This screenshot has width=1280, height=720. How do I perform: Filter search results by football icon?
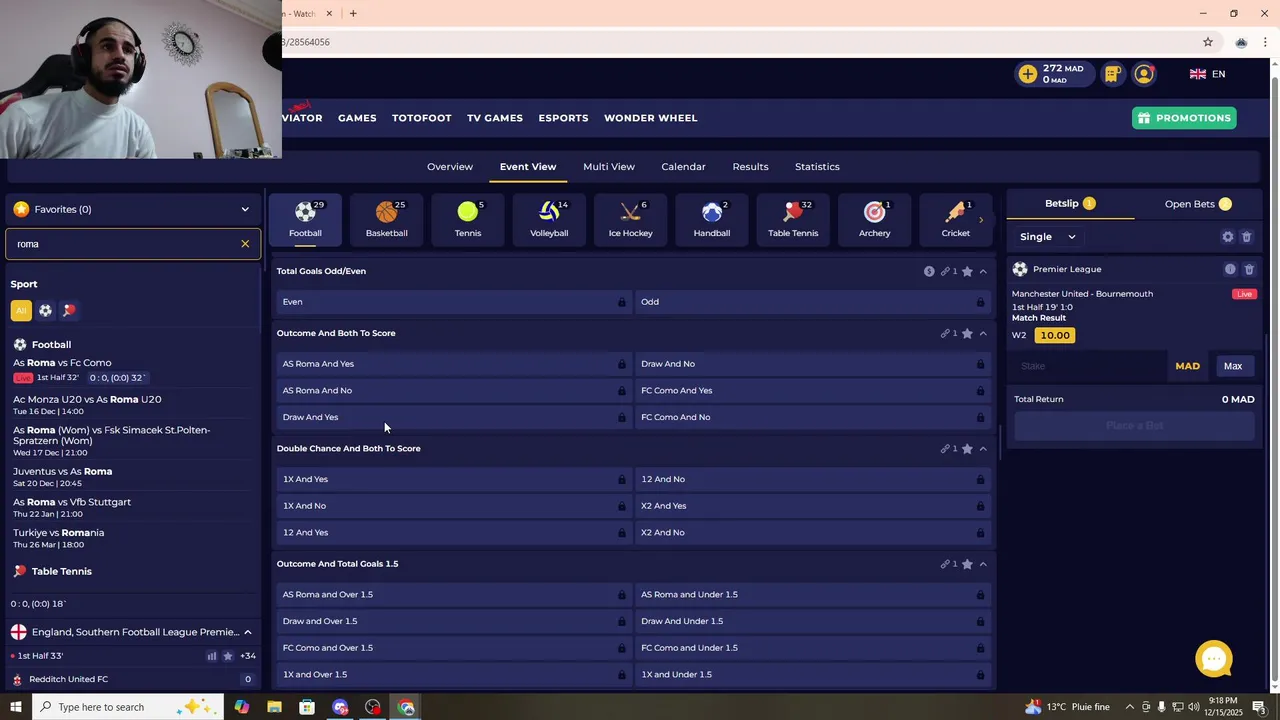(x=45, y=310)
